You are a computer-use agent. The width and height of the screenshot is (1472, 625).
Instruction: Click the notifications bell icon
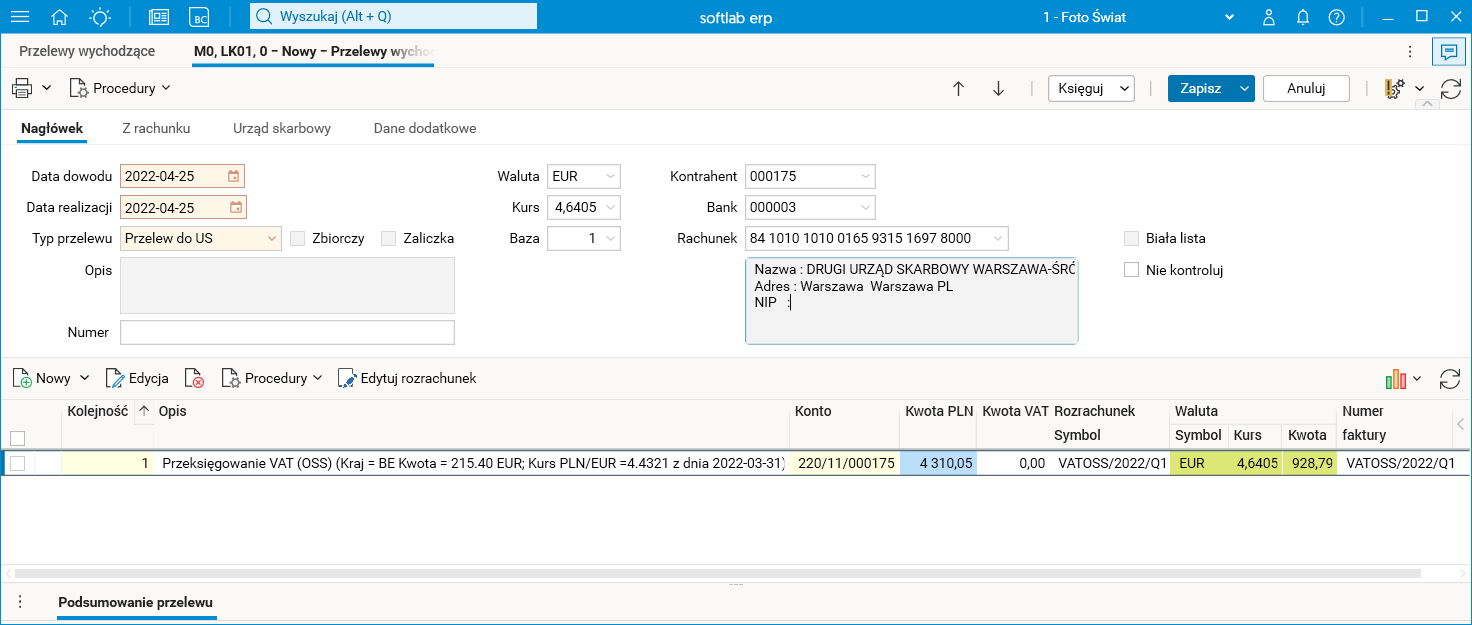tap(1302, 17)
